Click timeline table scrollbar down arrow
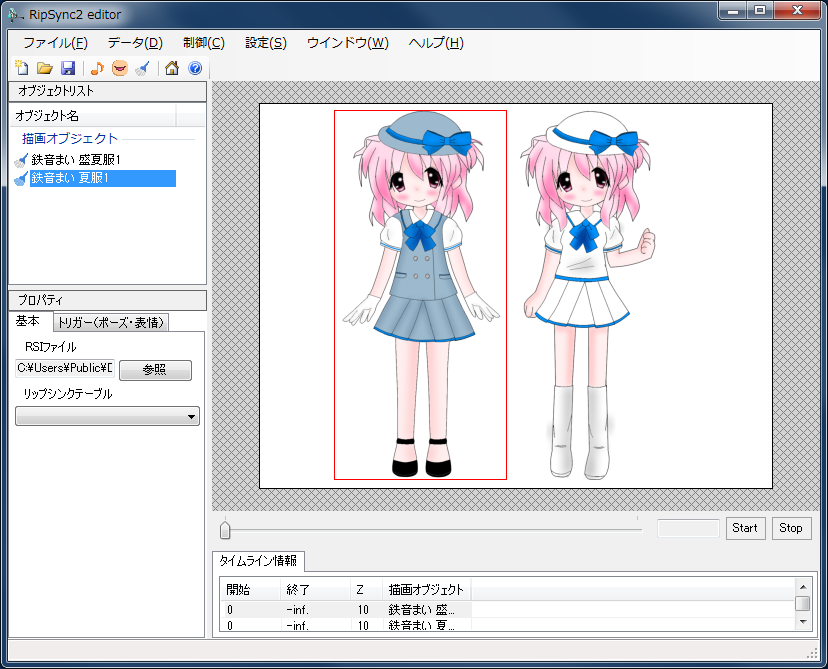Image resolution: width=828 pixels, height=669 pixels. coord(803,622)
